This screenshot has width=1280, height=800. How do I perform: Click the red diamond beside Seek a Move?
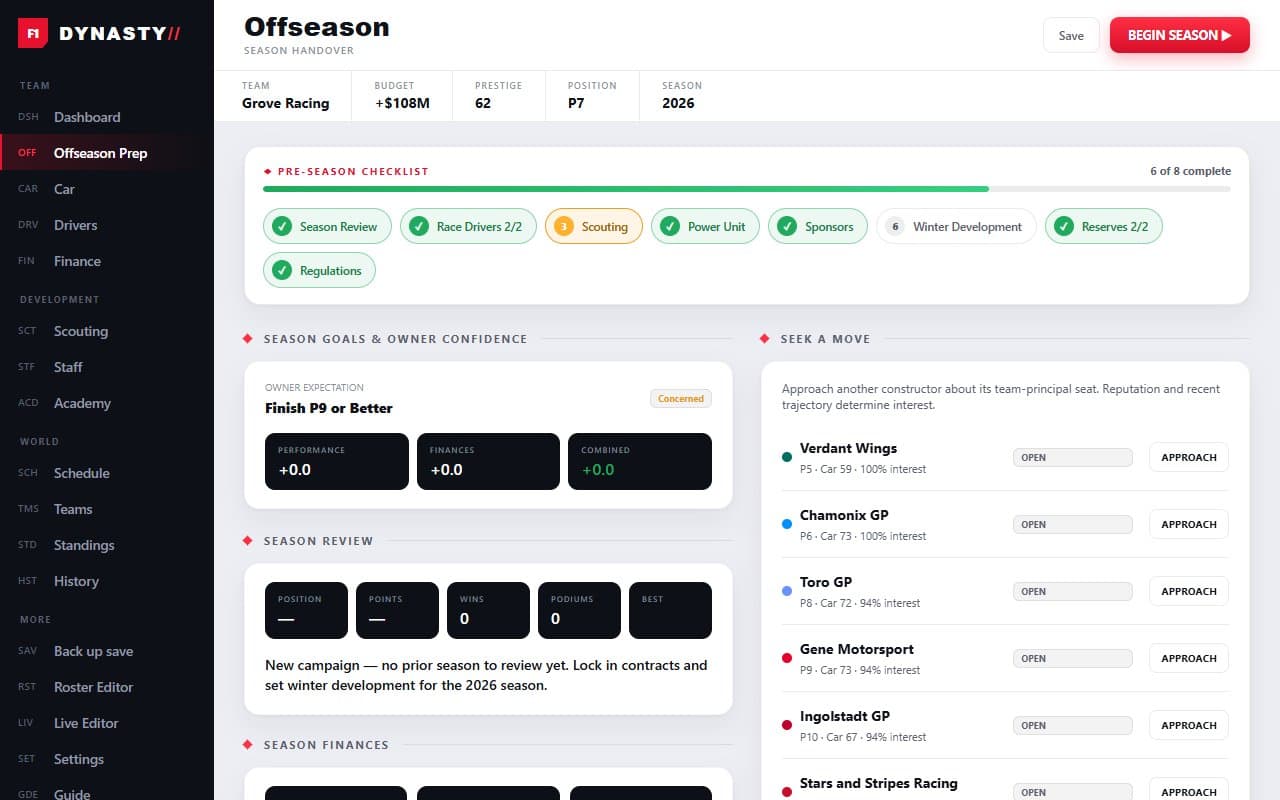(x=765, y=339)
